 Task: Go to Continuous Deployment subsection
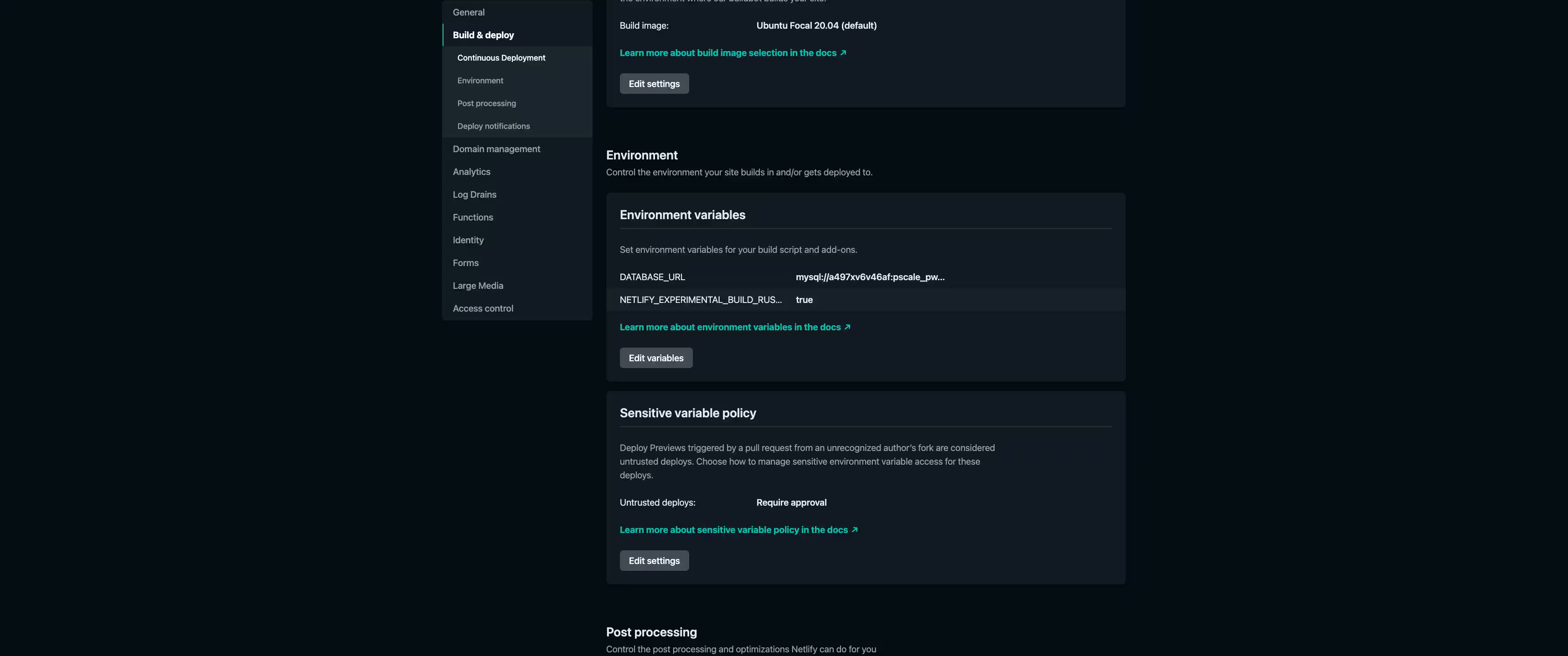[x=501, y=58]
